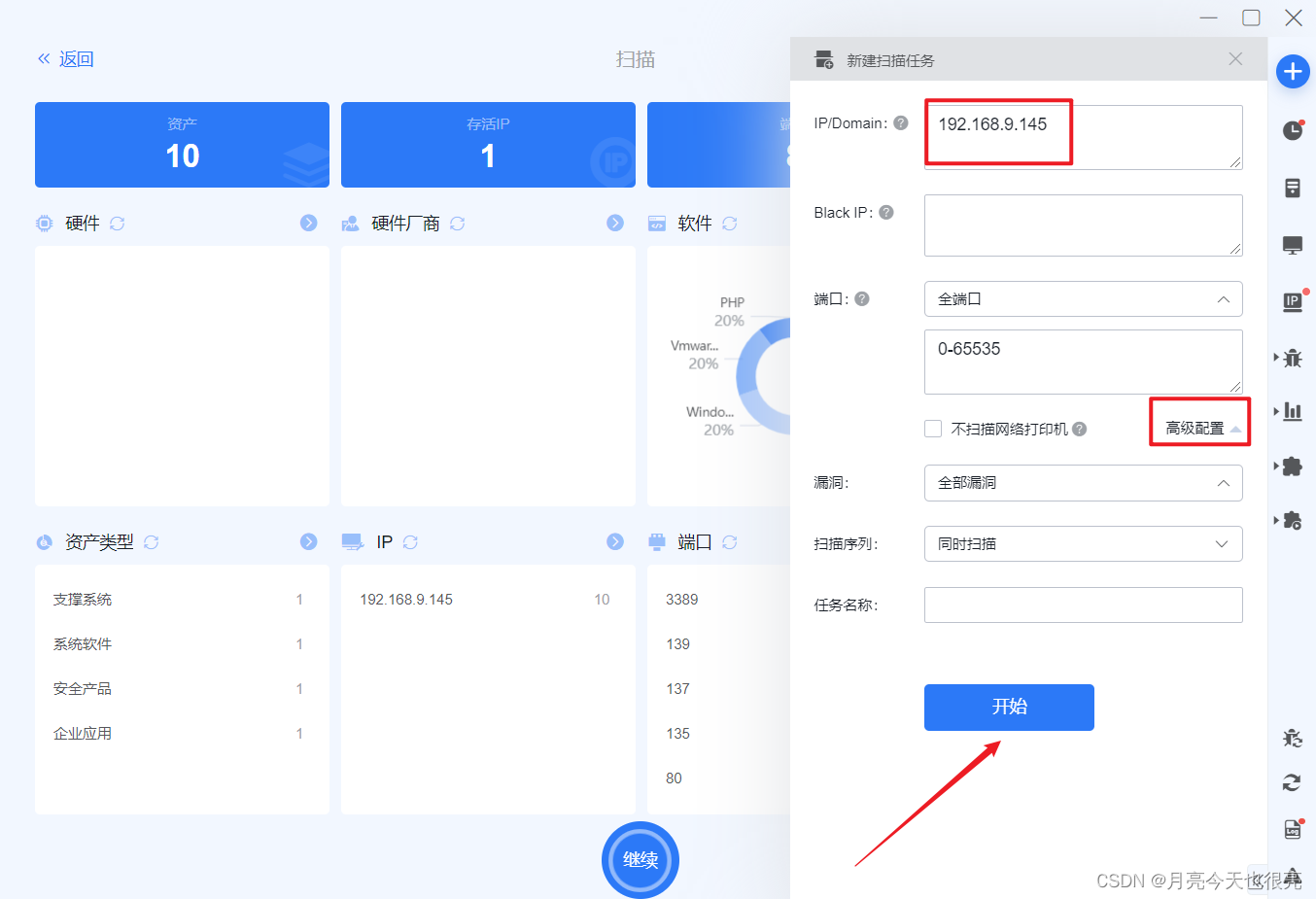The height and width of the screenshot is (899, 1316).
Task: Open the IP library icon in sidebar
Action: click(x=1293, y=301)
